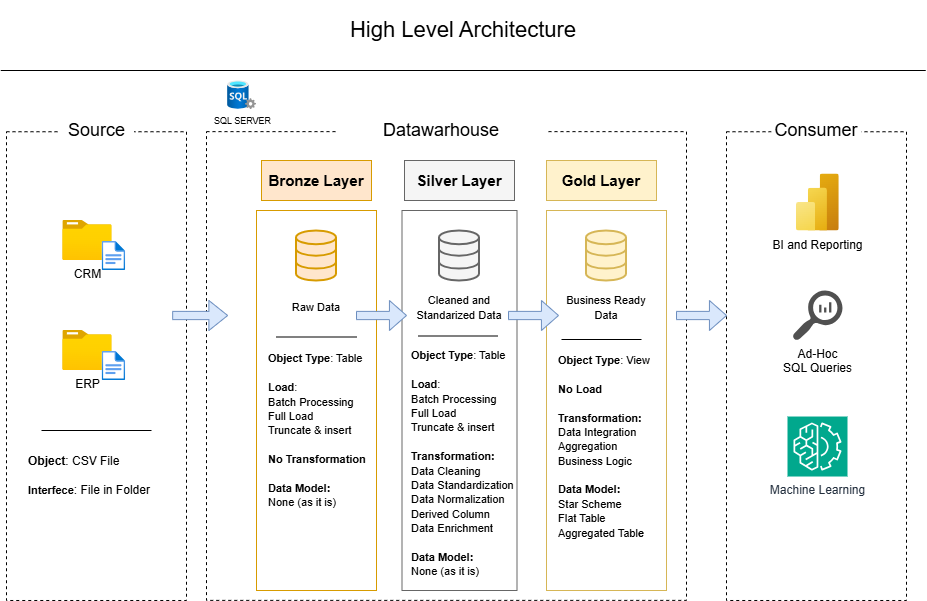The width and height of the screenshot is (927, 601).
Task: Click the Ad-Hoc SQL Queries label
Action: (817, 360)
